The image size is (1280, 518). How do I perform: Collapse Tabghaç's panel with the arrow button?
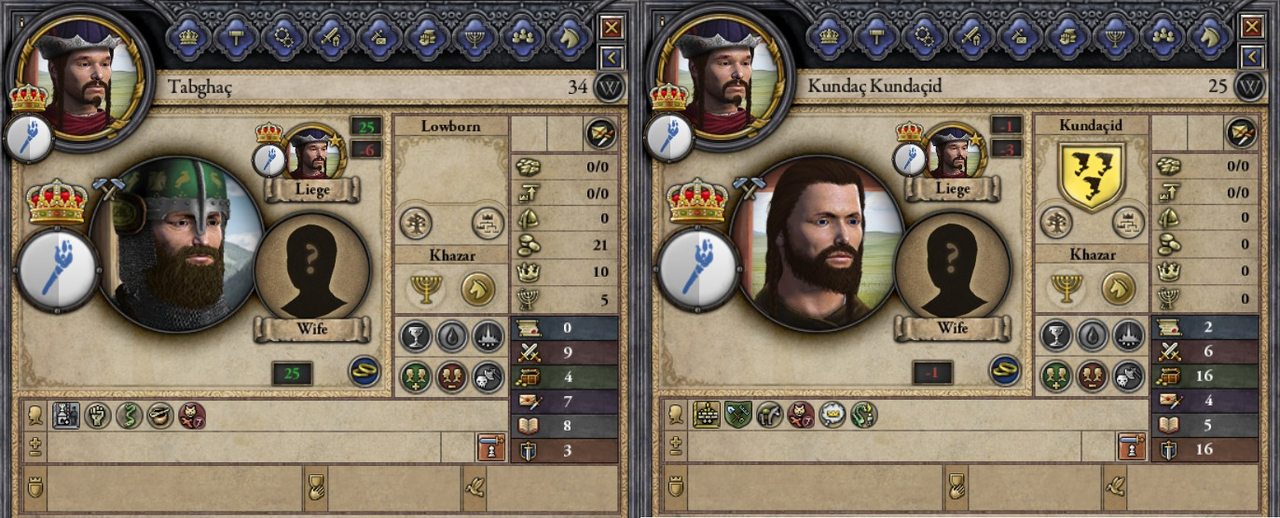[x=612, y=58]
